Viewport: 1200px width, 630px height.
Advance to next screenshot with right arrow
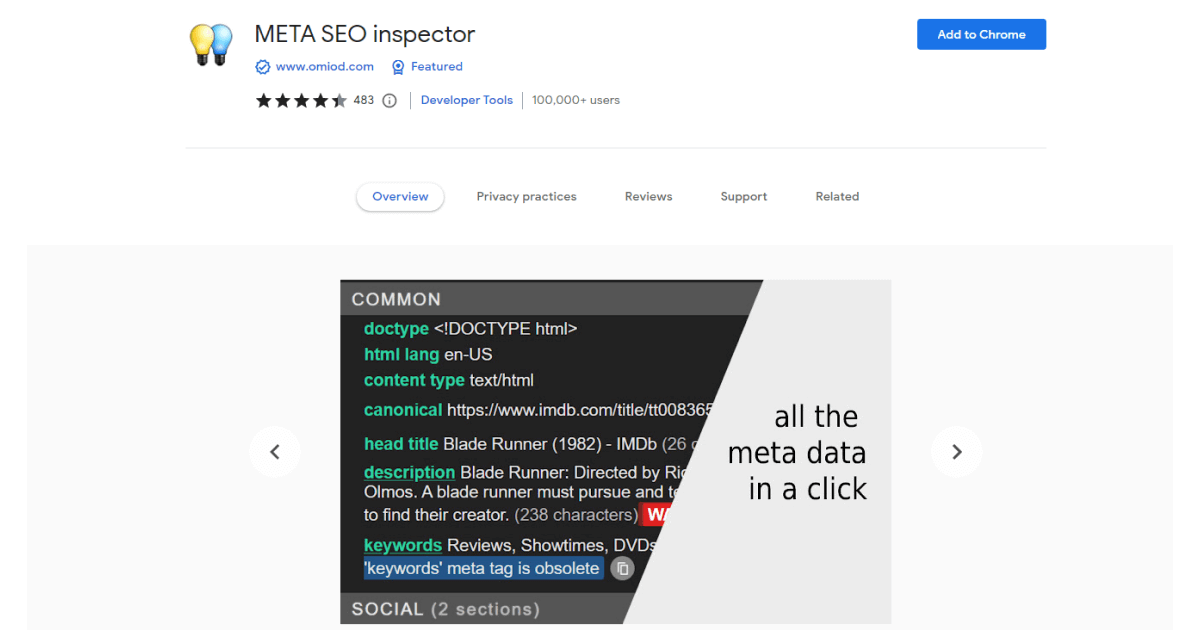click(x=956, y=452)
